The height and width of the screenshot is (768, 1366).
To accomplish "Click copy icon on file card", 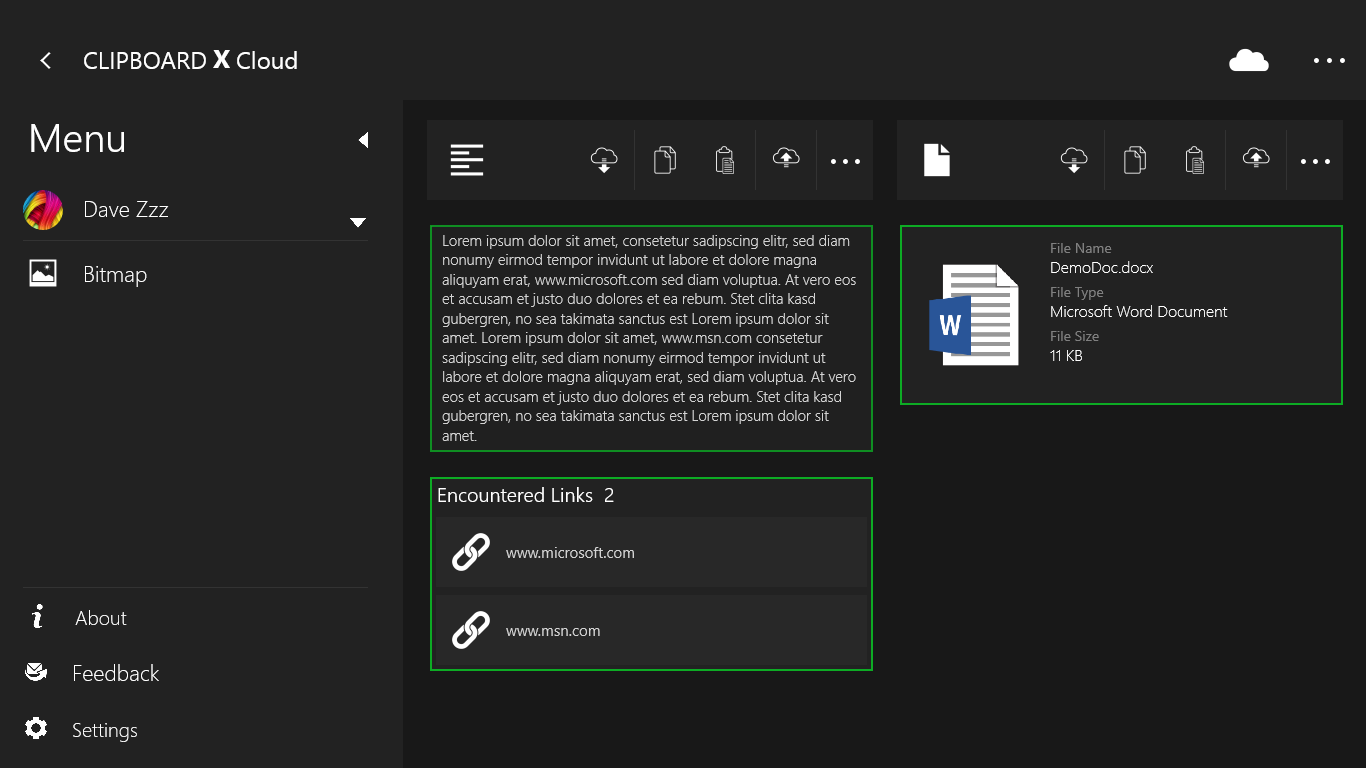I will click(x=1135, y=160).
